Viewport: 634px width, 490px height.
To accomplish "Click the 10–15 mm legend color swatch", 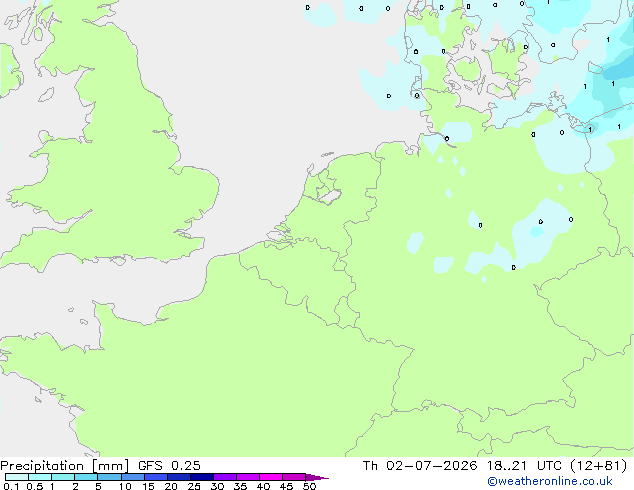I will tap(133, 477).
